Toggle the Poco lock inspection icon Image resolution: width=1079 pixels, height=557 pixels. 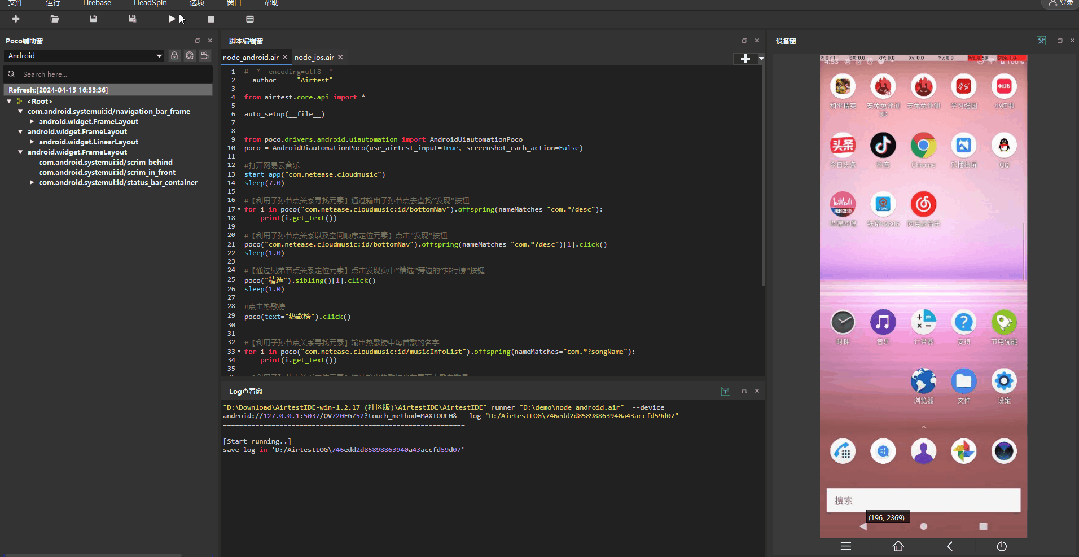(175, 56)
